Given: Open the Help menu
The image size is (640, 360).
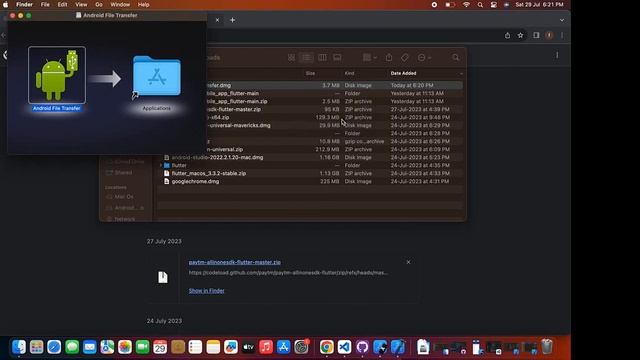Looking at the screenshot, I should pyautogui.click(x=143, y=4).
